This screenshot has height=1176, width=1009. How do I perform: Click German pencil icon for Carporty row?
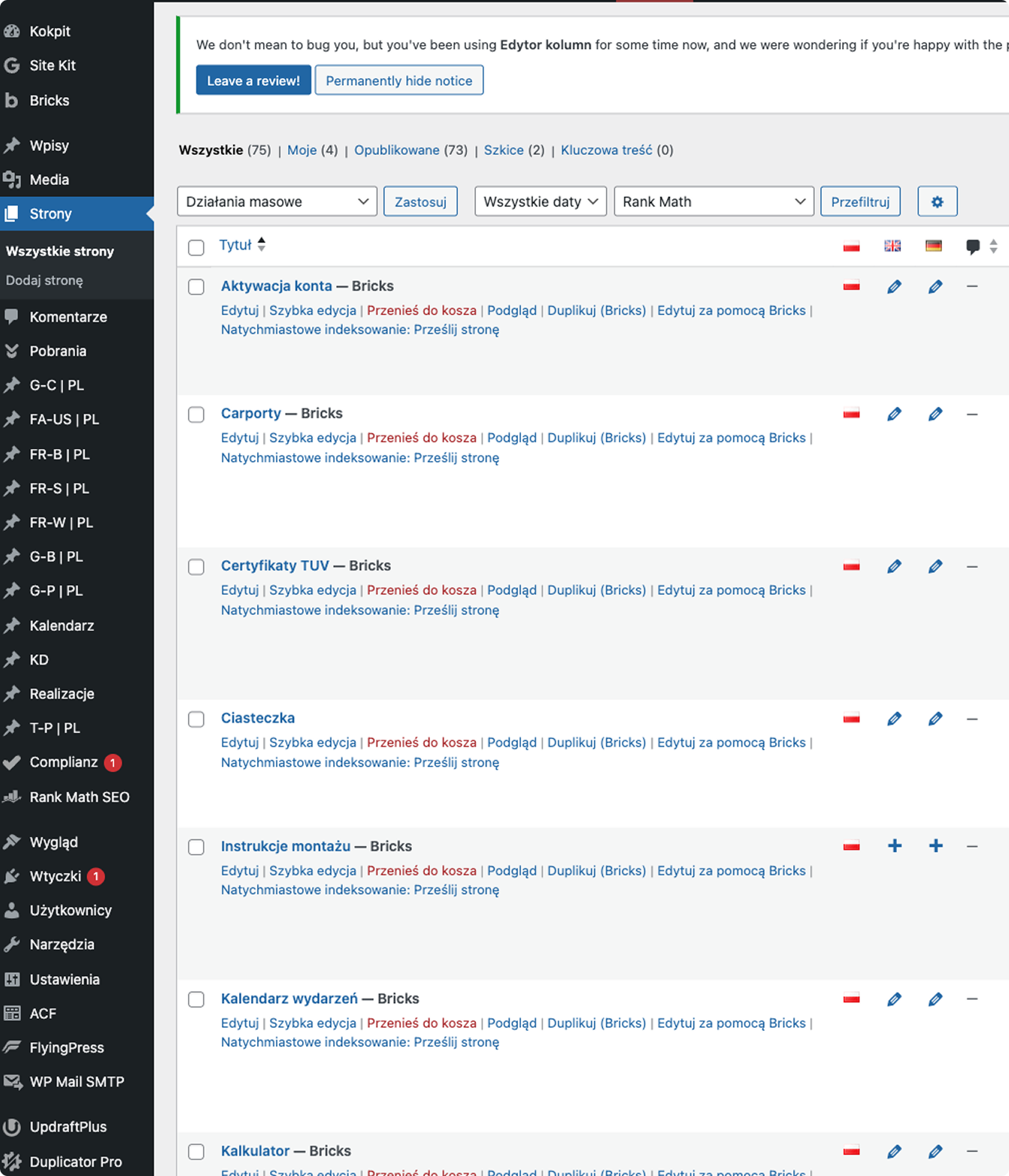pyautogui.click(x=935, y=414)
